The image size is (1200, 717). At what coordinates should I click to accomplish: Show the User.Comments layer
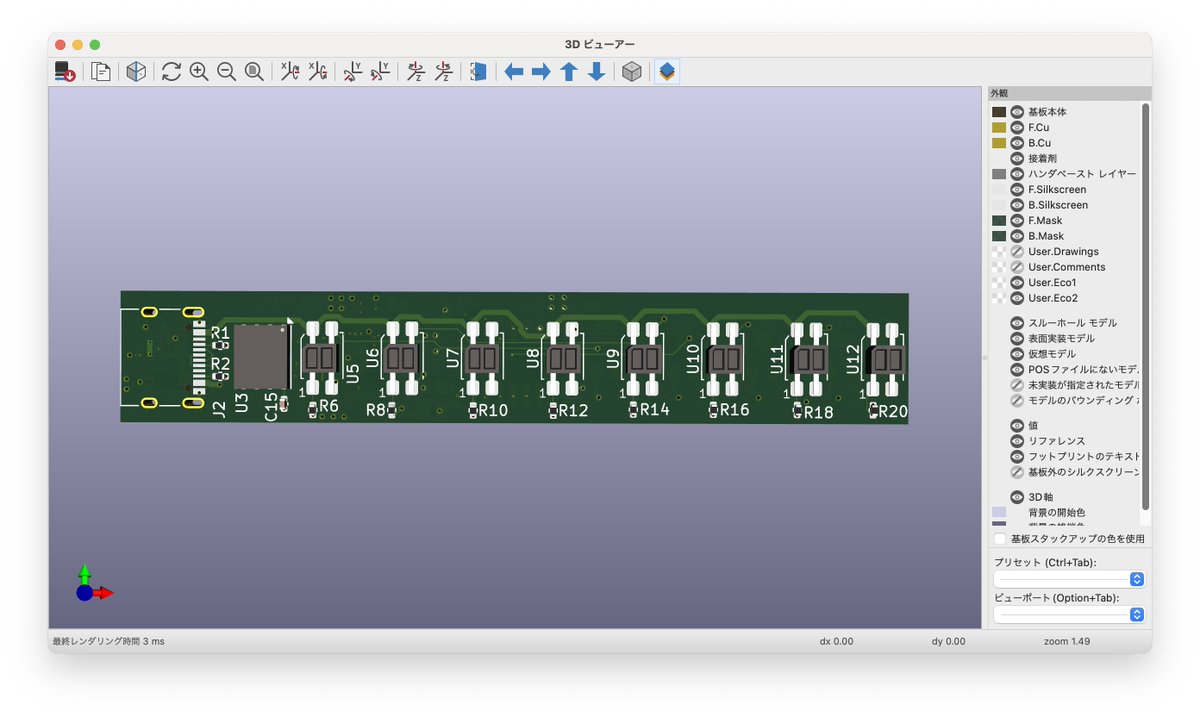tap(1017, 267)
